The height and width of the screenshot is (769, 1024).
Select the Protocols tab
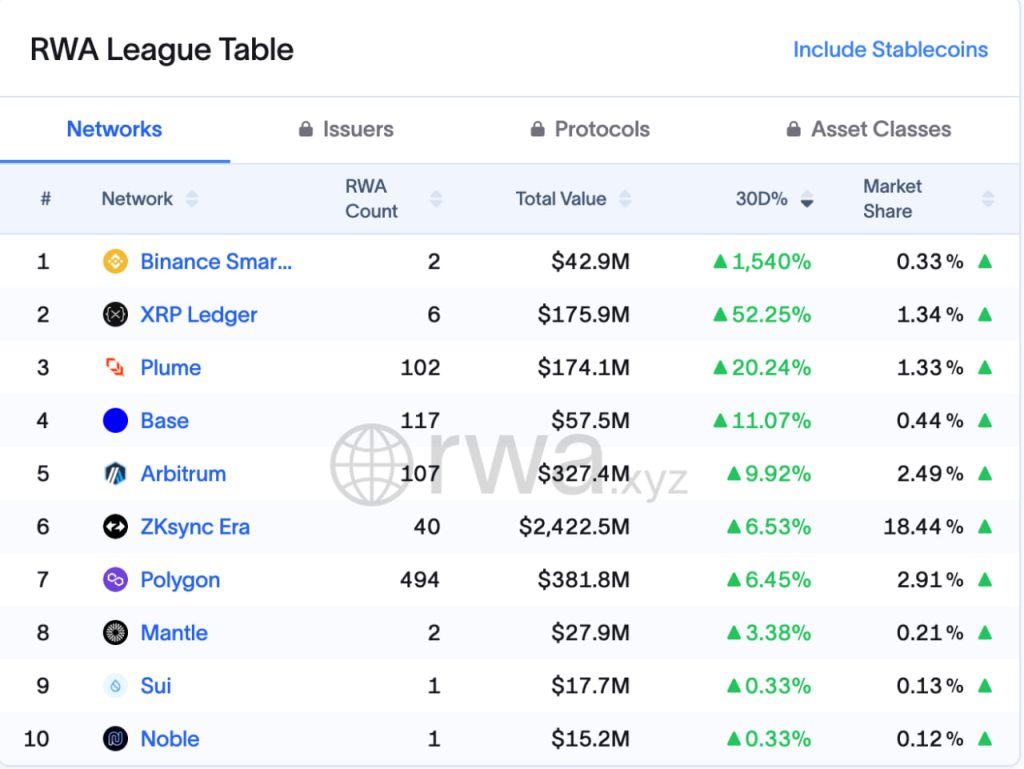[x=590, y=129]
